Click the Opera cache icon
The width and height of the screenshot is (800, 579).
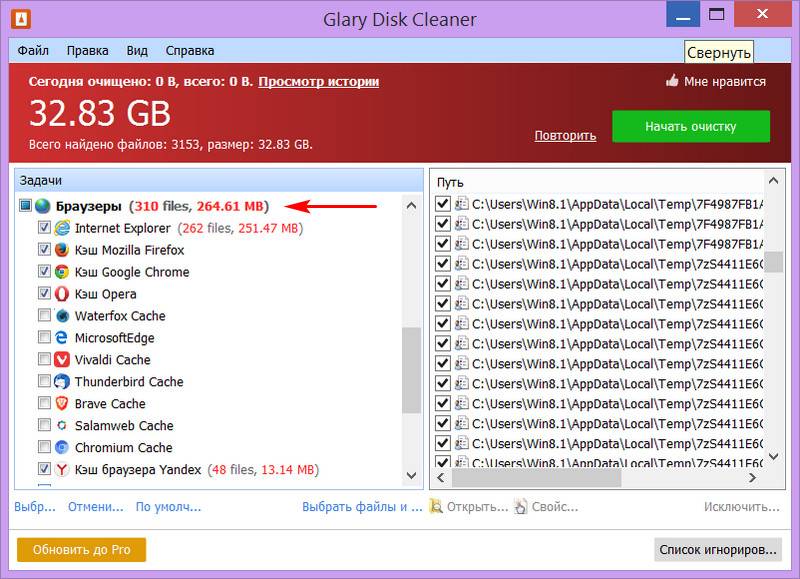(x=62, y=294)
